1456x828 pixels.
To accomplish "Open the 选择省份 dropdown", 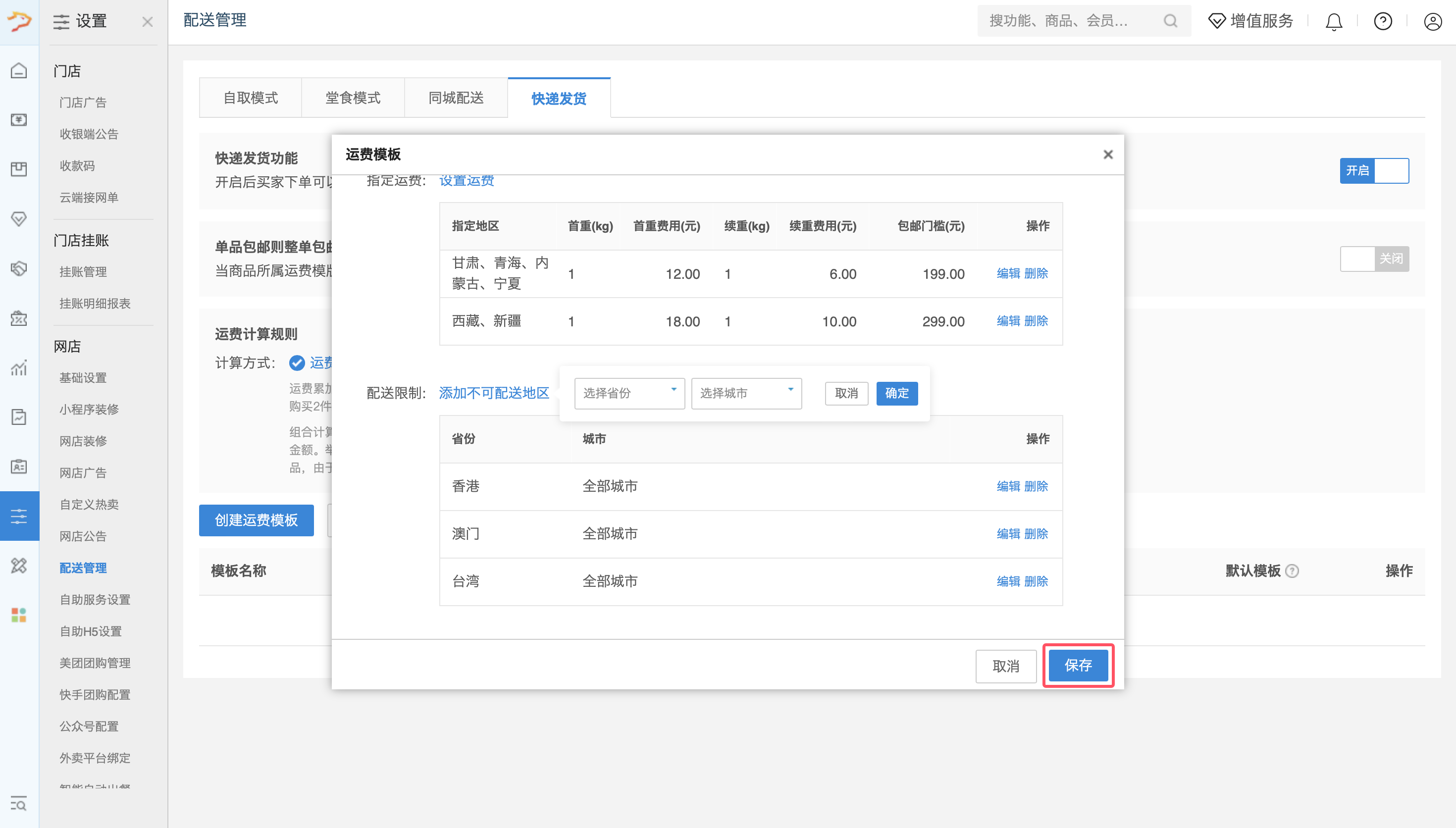I will (629, 393).
